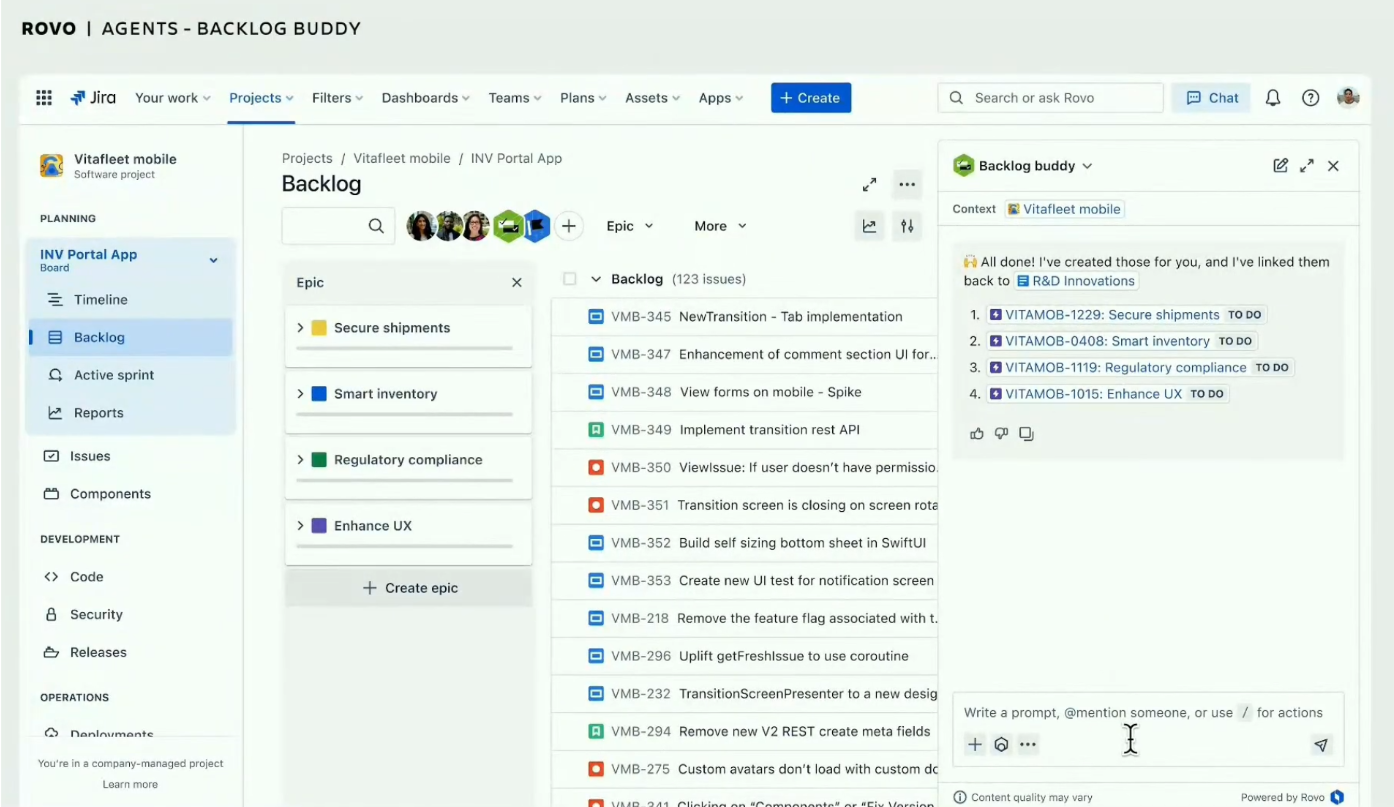Give thumbs up to the response

tap(977, 434)
